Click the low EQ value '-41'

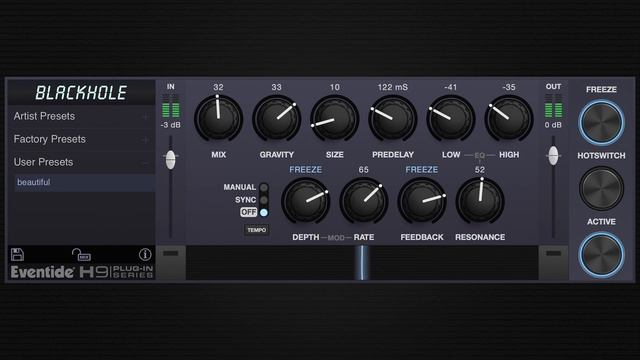click(x=451, y=87)
